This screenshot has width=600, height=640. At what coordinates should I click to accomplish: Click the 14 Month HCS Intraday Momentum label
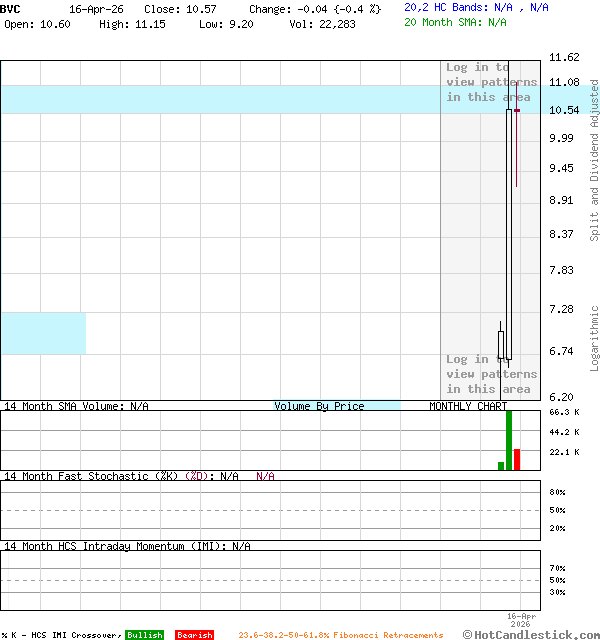pyautogui.click(x=112, y=546)
